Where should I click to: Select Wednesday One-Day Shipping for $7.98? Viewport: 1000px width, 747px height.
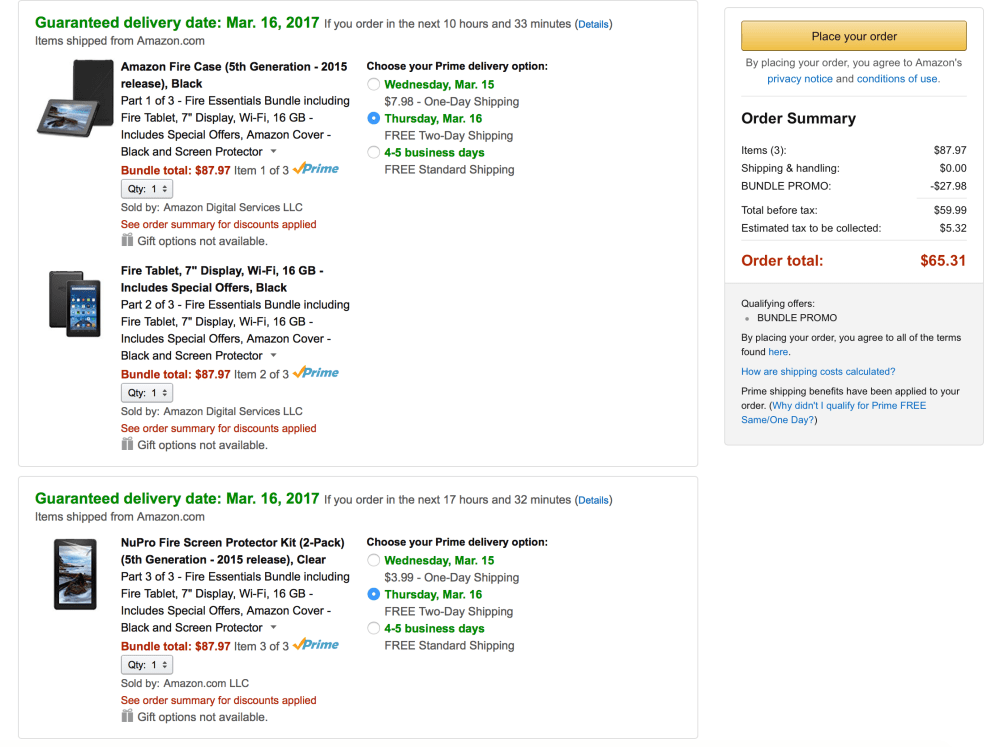373,85
